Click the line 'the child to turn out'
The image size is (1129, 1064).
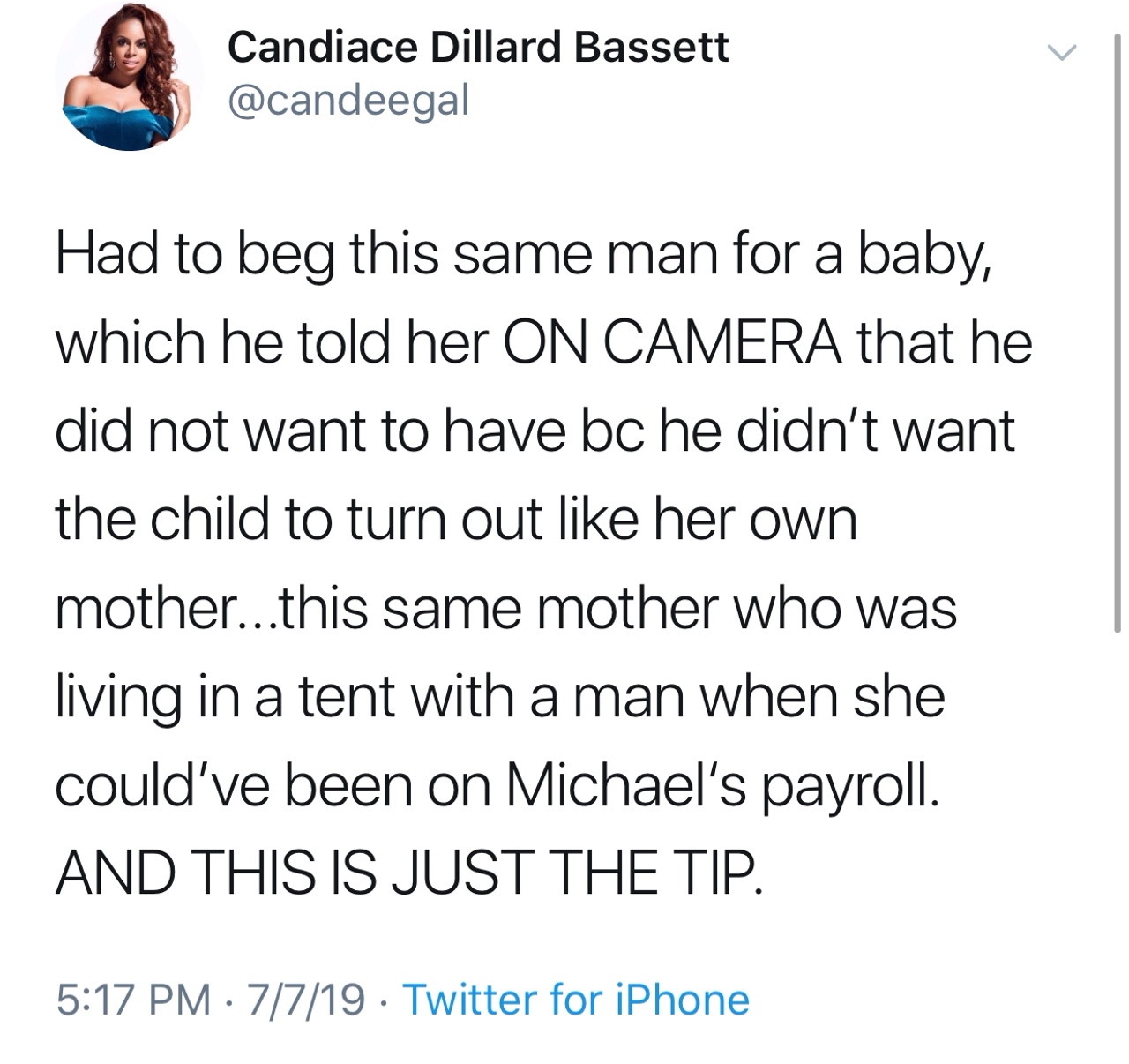(x=457, y=520)
